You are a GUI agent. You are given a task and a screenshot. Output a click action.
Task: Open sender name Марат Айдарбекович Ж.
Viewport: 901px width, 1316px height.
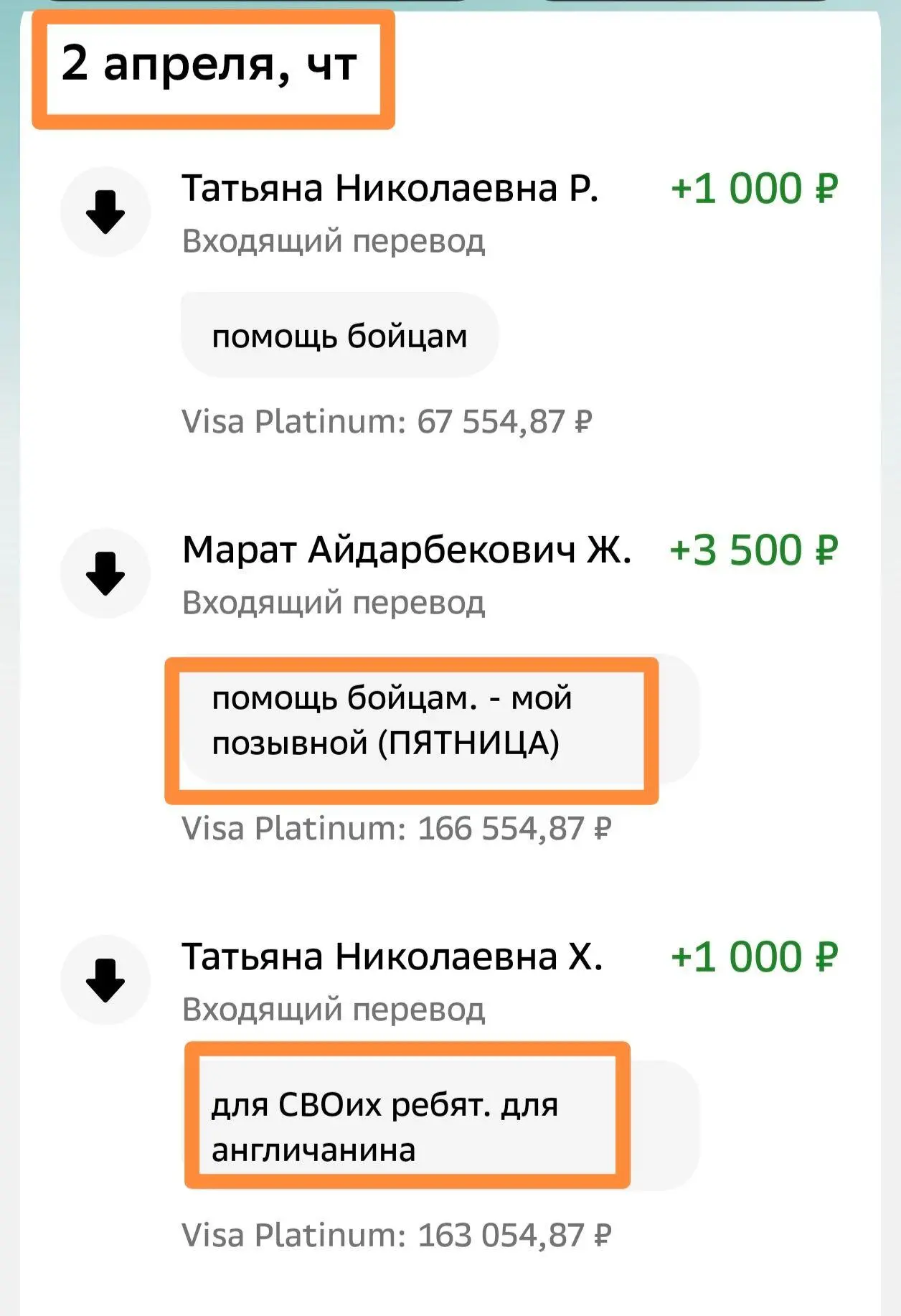pos(406,550)
